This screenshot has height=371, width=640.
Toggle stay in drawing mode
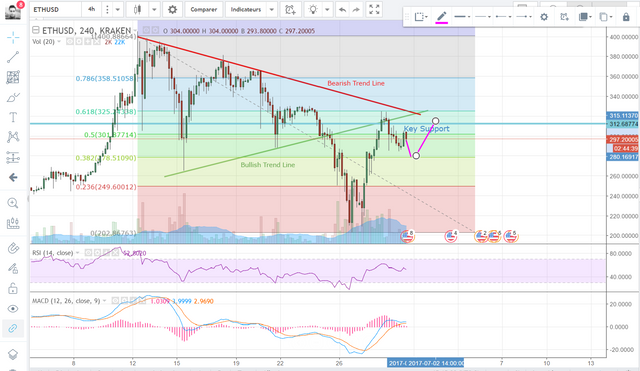click(13, 268)
